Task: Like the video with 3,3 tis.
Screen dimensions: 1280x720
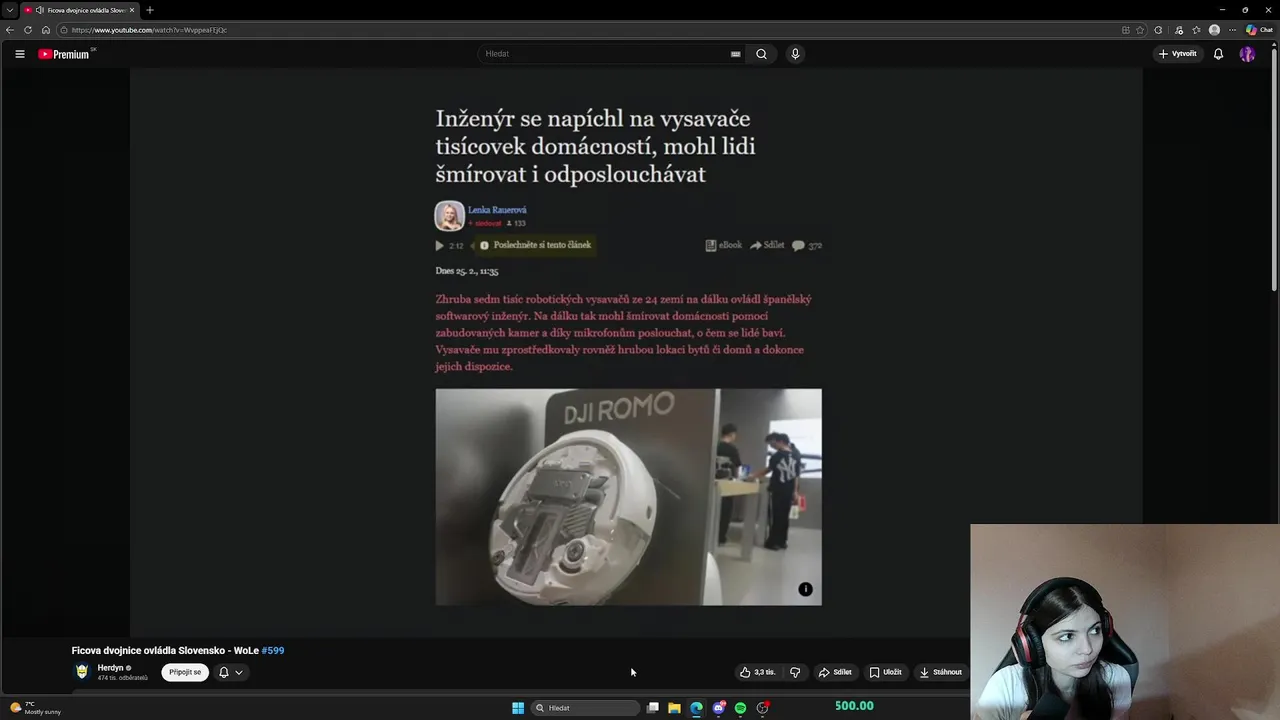Action: pos(757,672)
